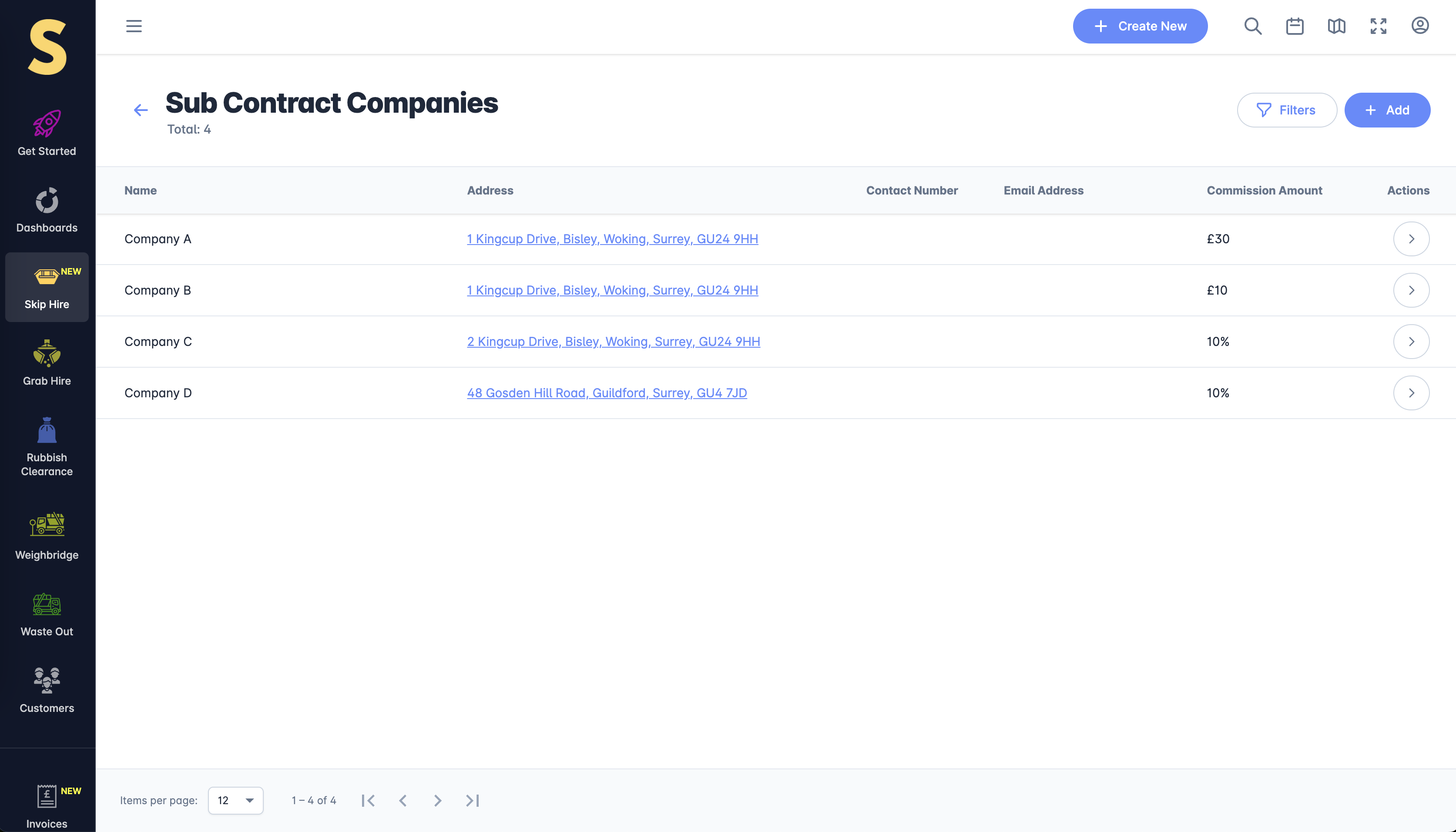Open the calendar icon in header
Viewport: 1456px width, 832px height.
[x=1294, y=26]
